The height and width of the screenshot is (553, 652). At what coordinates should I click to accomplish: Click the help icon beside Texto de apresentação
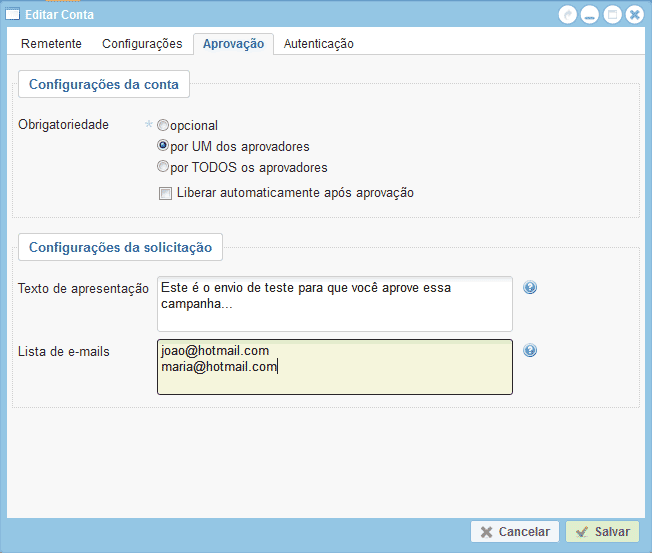(530, 288)
